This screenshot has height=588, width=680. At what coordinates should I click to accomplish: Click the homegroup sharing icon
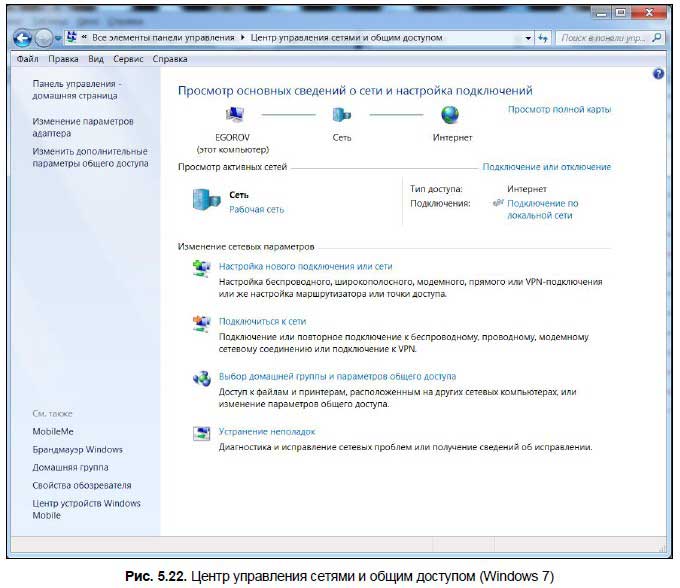pyautogui.click(x=202, y=379)
